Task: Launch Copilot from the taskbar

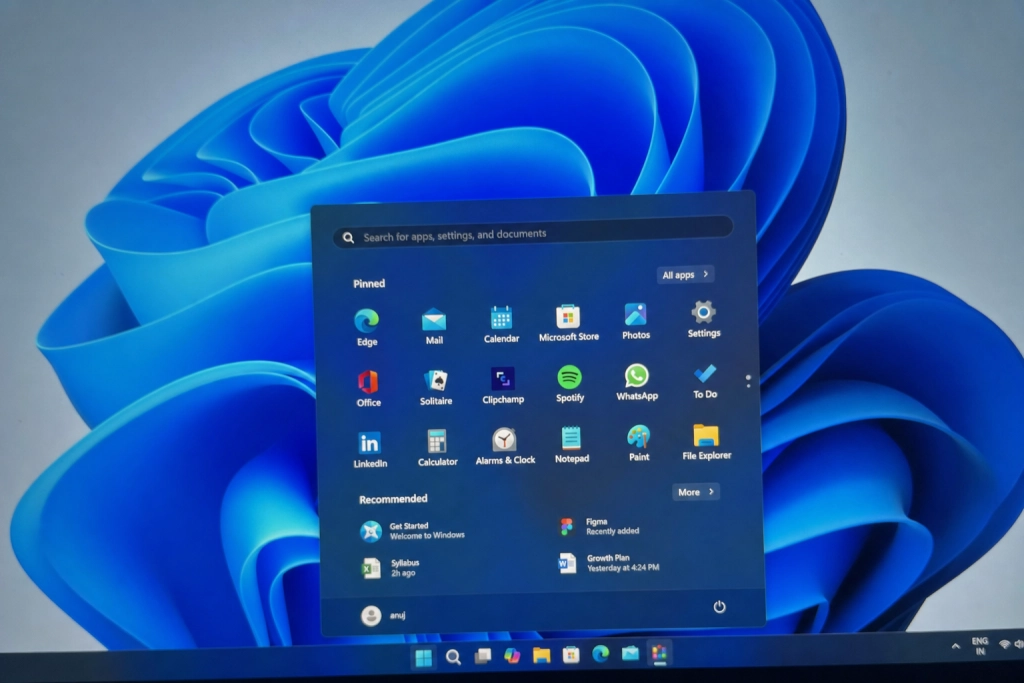Action: 512,655
